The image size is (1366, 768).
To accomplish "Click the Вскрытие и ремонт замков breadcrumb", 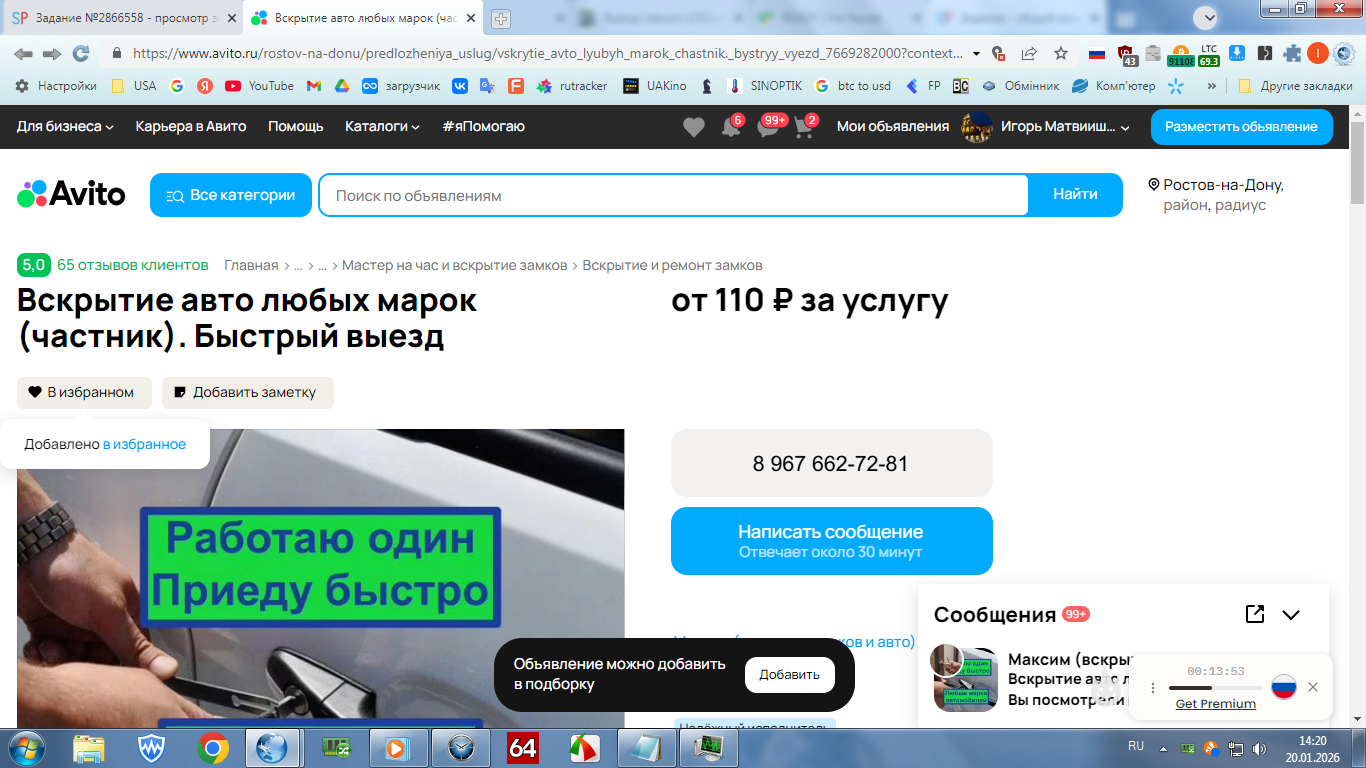I will (673, 265).
